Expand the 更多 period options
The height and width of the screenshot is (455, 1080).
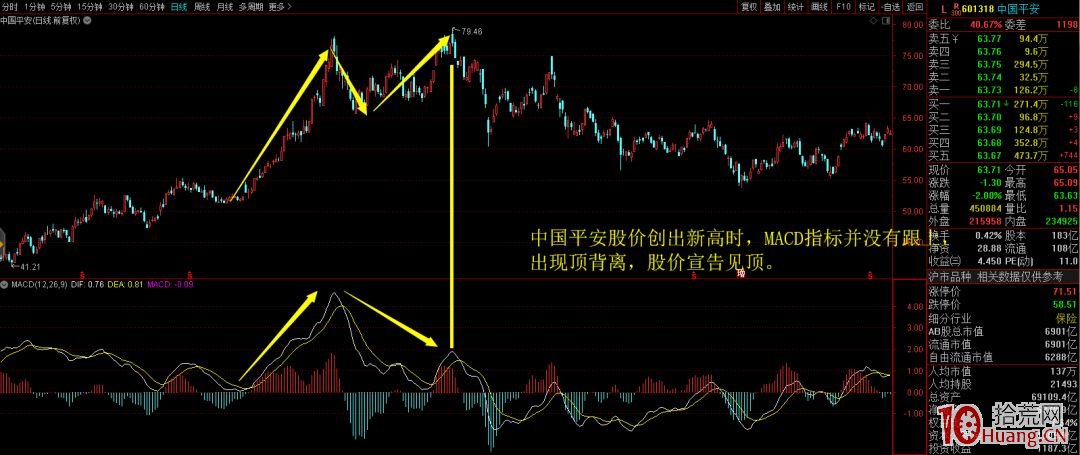pyautogui.click(x=280, y=7)
